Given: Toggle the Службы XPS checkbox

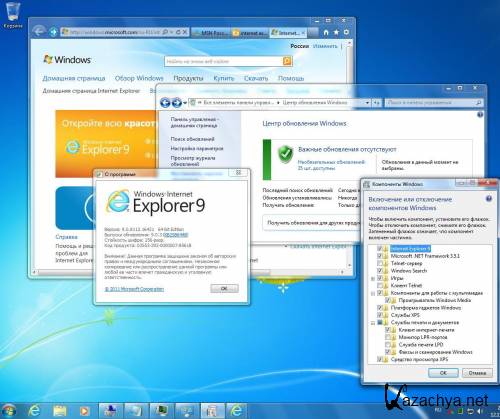Looking at the screenshot, I should [380, 315].
